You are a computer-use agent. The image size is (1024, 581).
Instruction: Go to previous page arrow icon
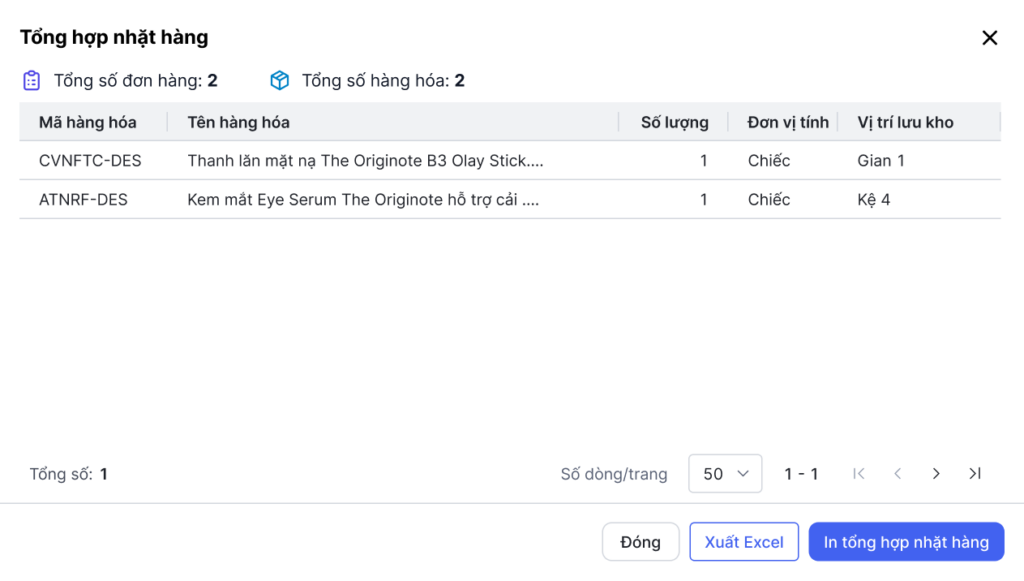898,474
